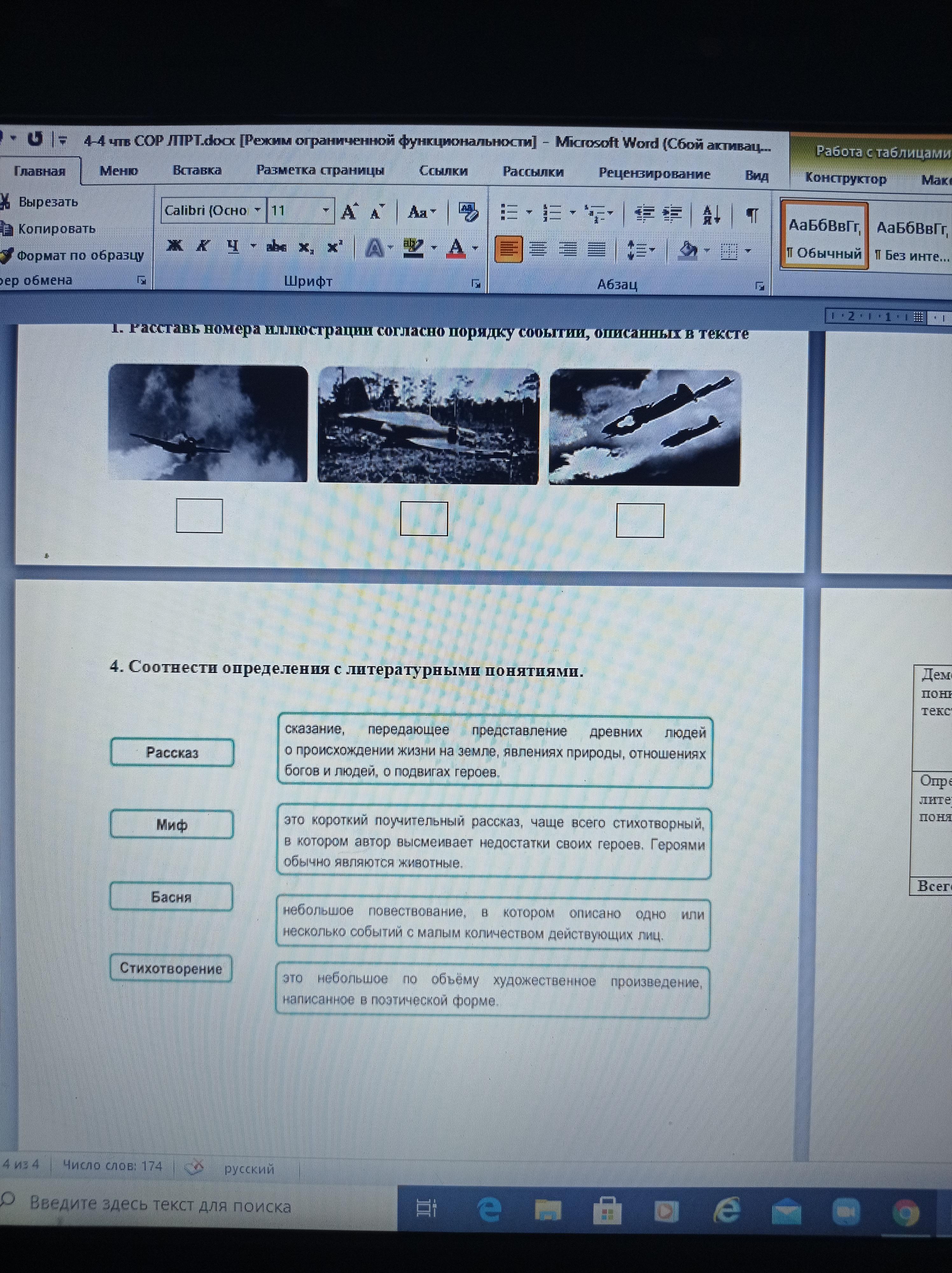This screenshot has height=1273, width=952.
Task: Click the Копировать button
Action: (56, 229)
